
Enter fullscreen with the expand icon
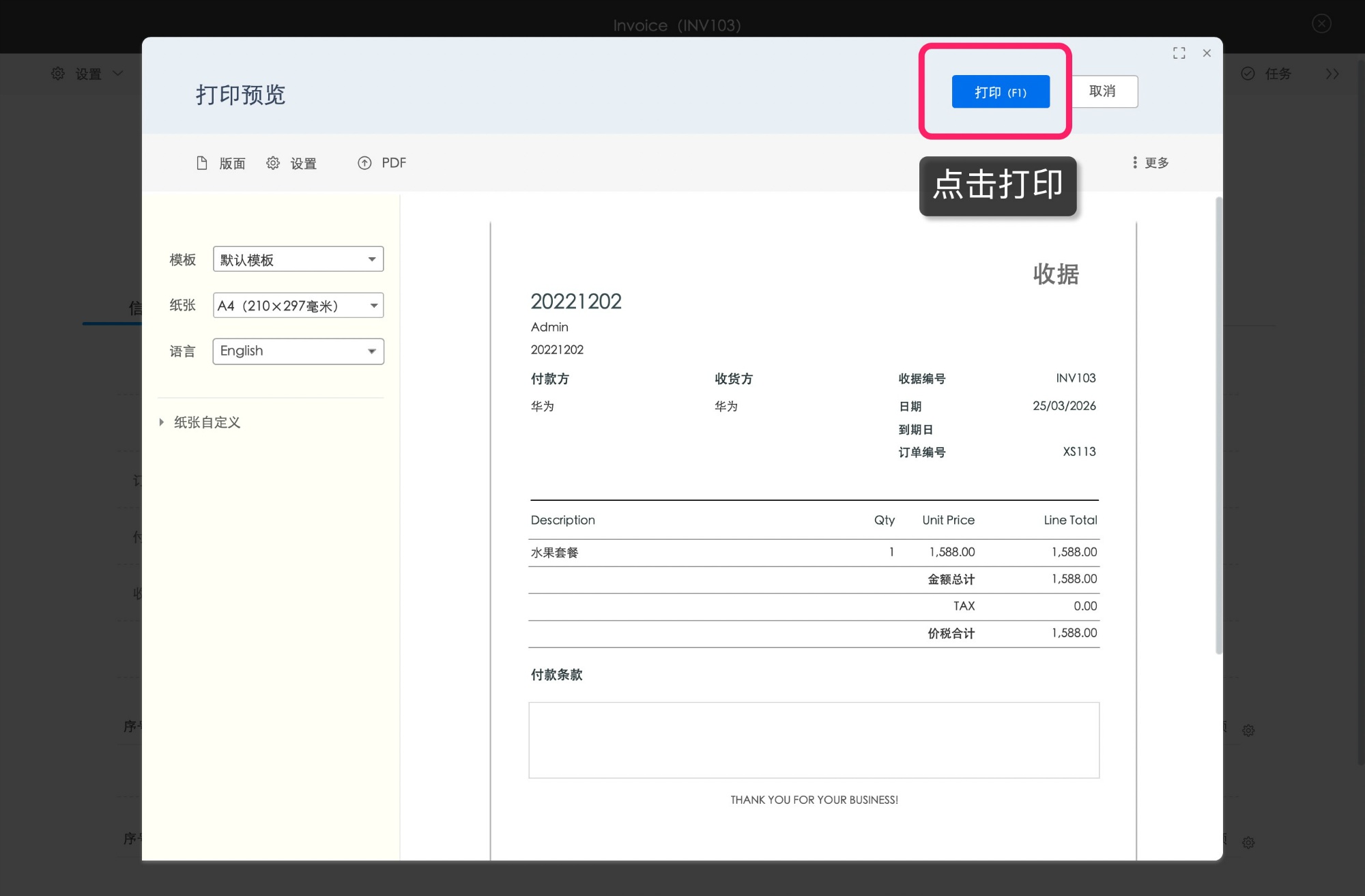coord(1179,53)
